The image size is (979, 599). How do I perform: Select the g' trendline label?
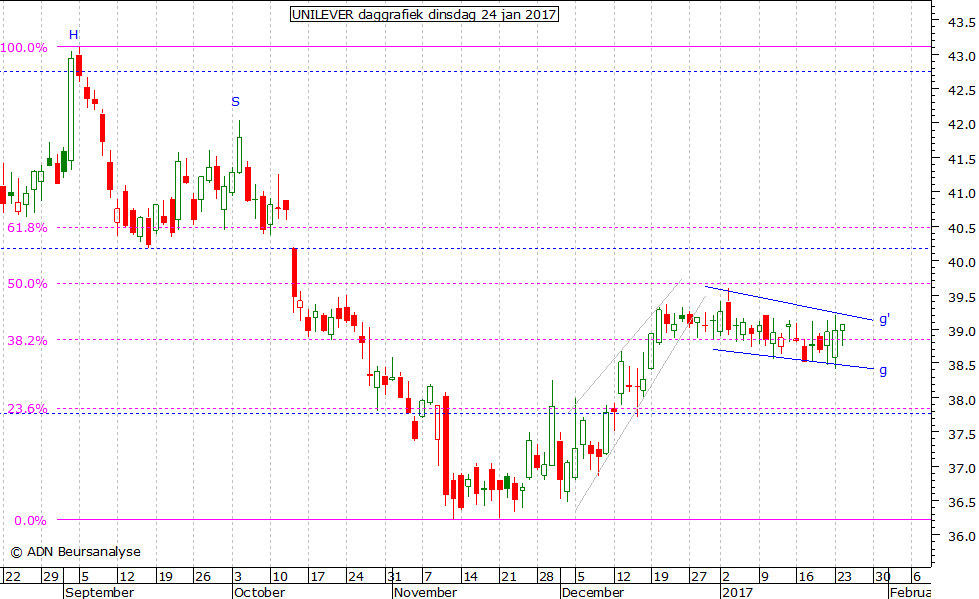[x=884, y=320]
